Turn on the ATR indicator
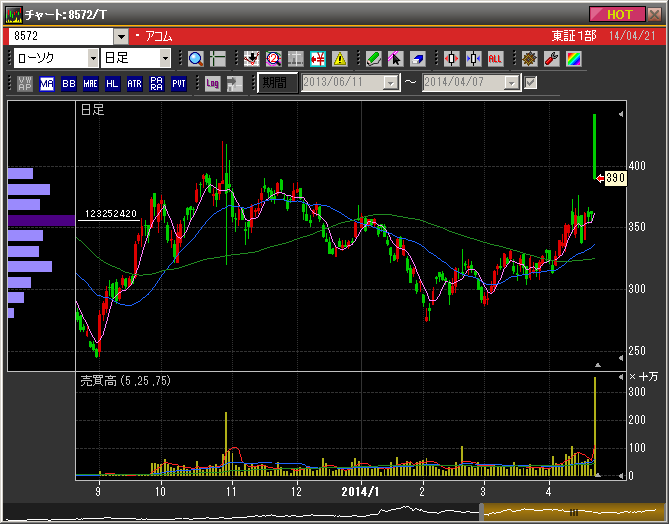The image size is (669, 524). click(x=134, y=83)
